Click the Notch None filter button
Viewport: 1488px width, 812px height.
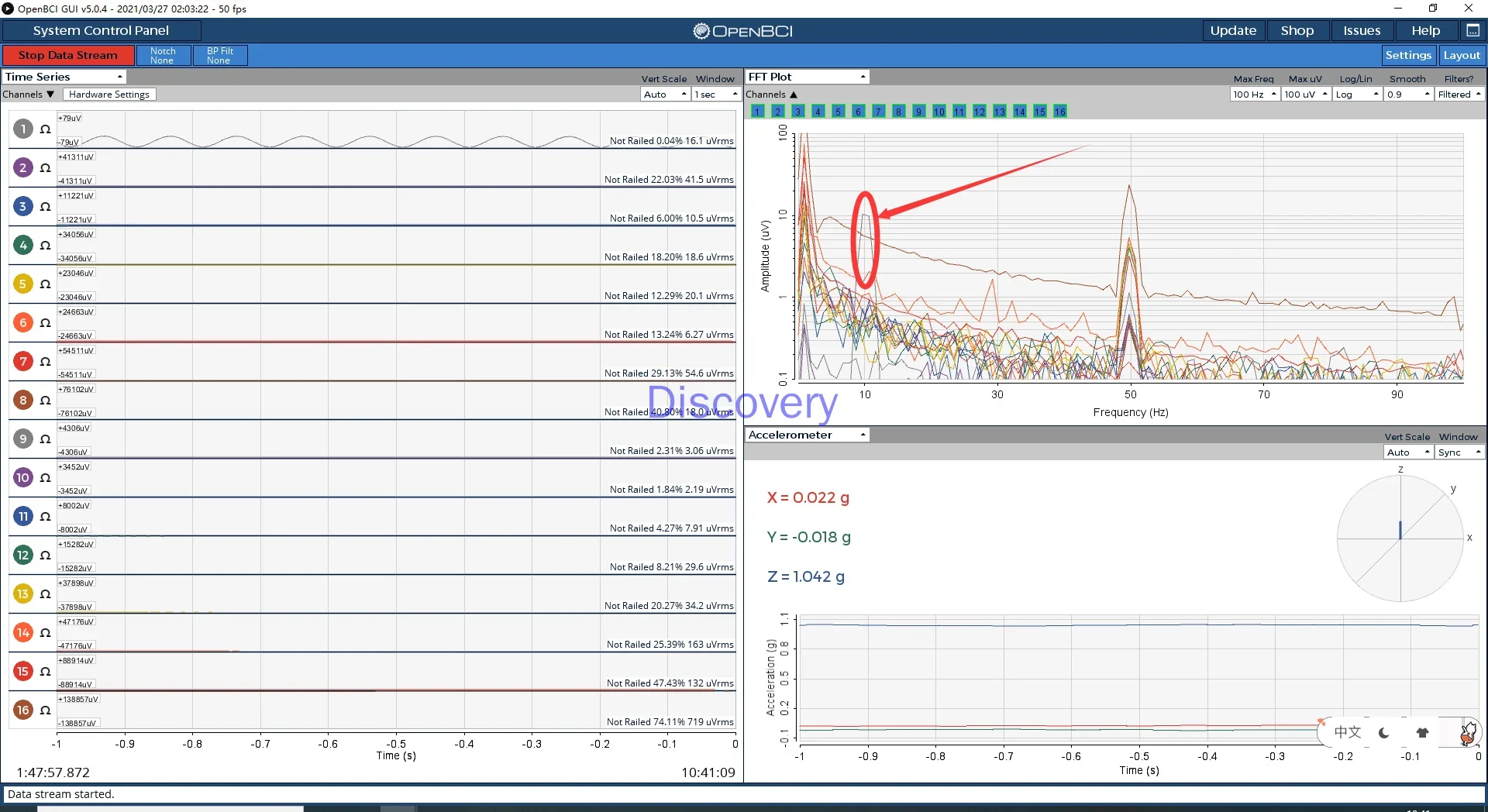pos(163,55)
